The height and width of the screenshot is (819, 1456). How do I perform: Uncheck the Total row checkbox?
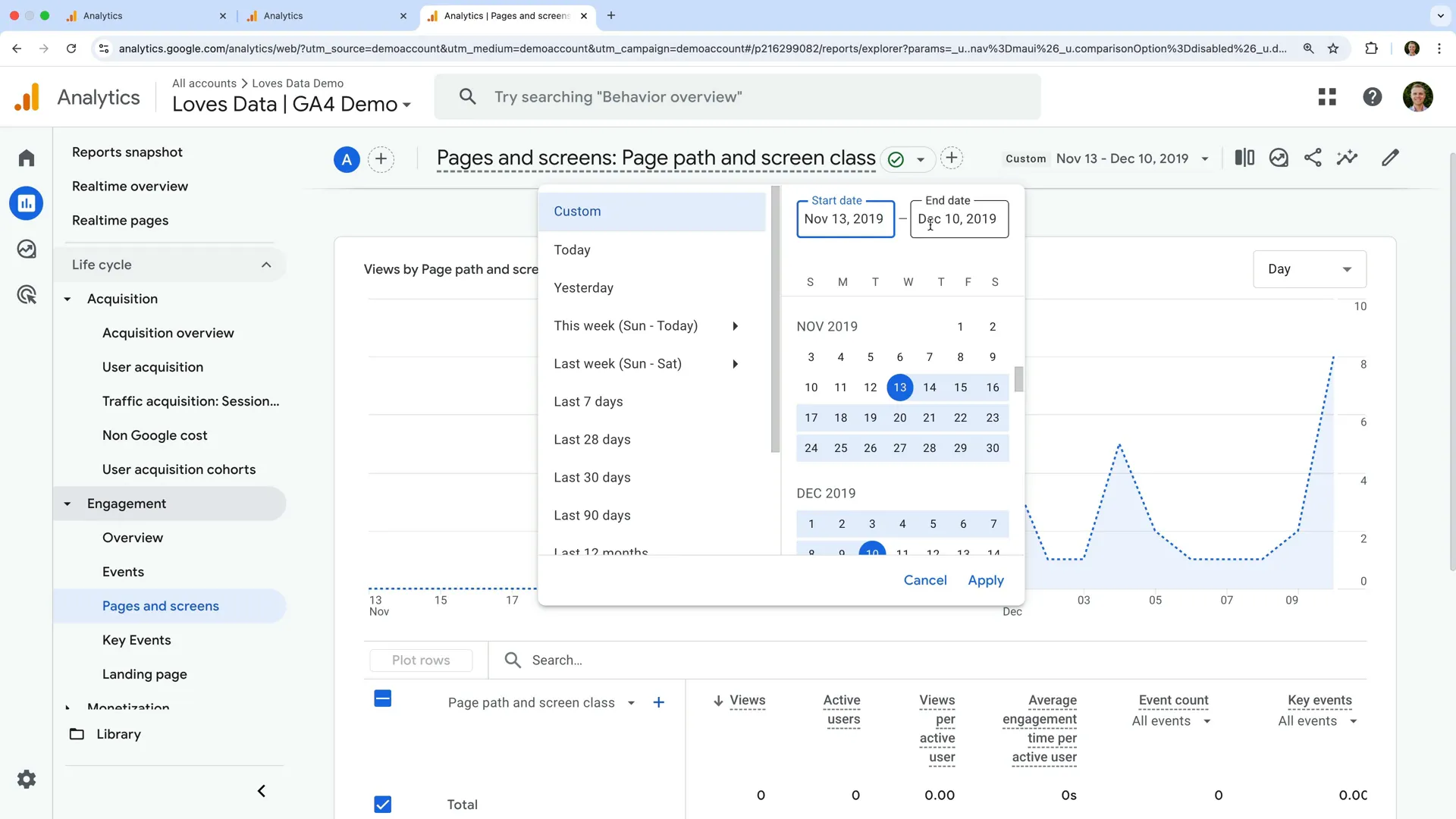pos(382,804)
